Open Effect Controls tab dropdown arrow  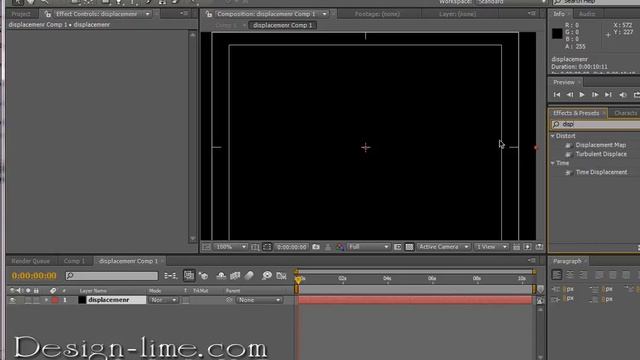click(147, 14)
